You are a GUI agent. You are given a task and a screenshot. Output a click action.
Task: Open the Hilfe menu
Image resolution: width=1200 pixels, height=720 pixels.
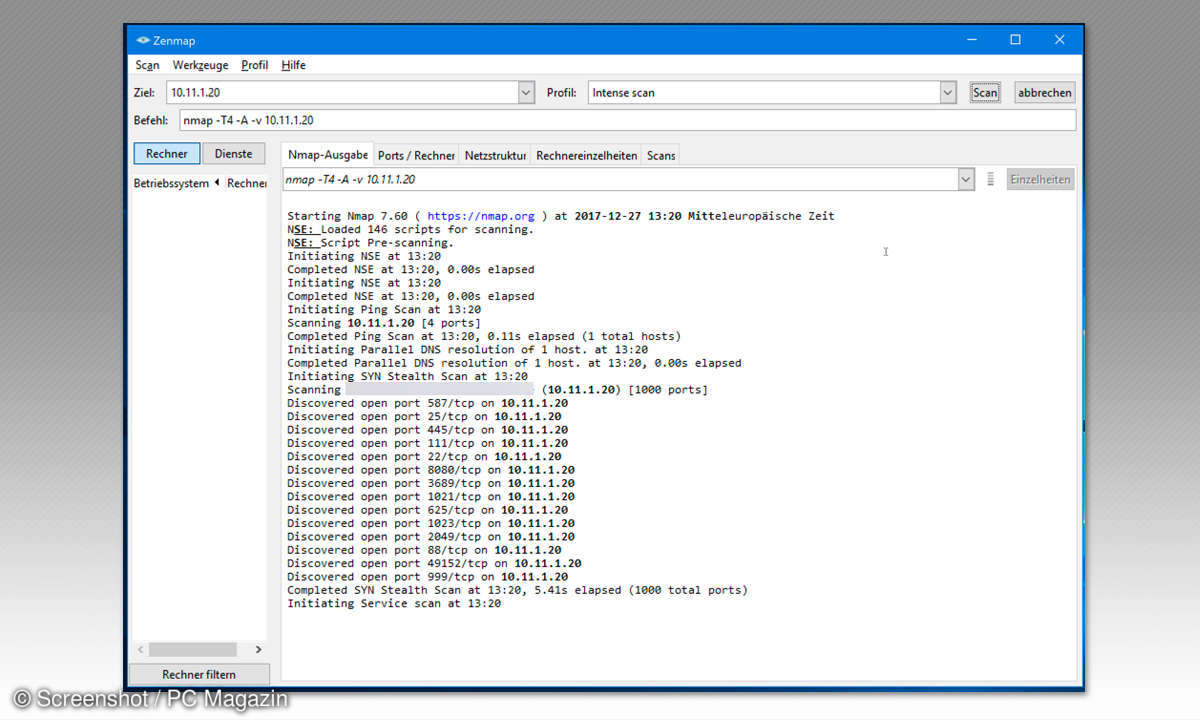(293, 65)
